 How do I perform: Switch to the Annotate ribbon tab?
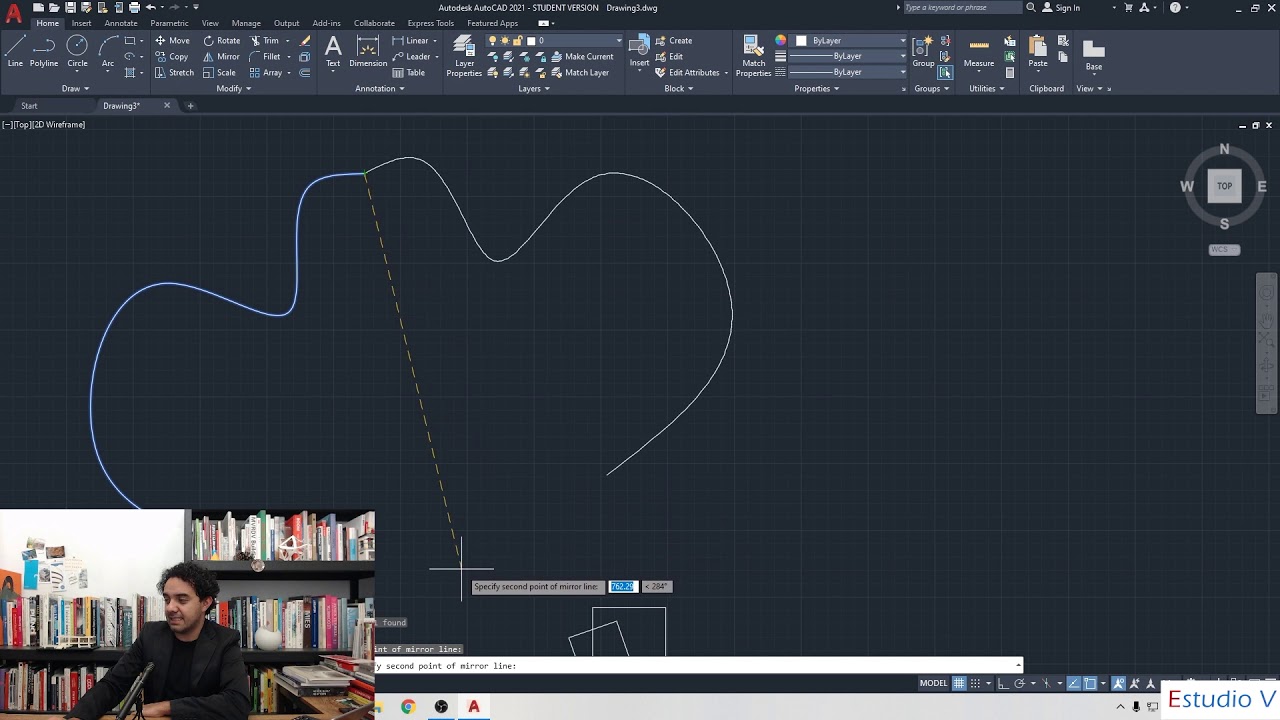[121, 23]
